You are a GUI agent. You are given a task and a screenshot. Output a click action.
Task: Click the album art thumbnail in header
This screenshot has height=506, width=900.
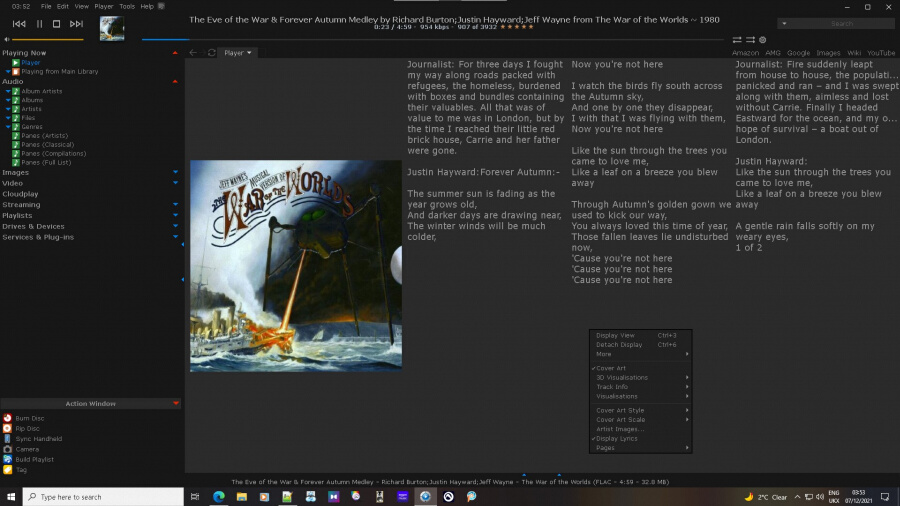(x=112, y=28)
